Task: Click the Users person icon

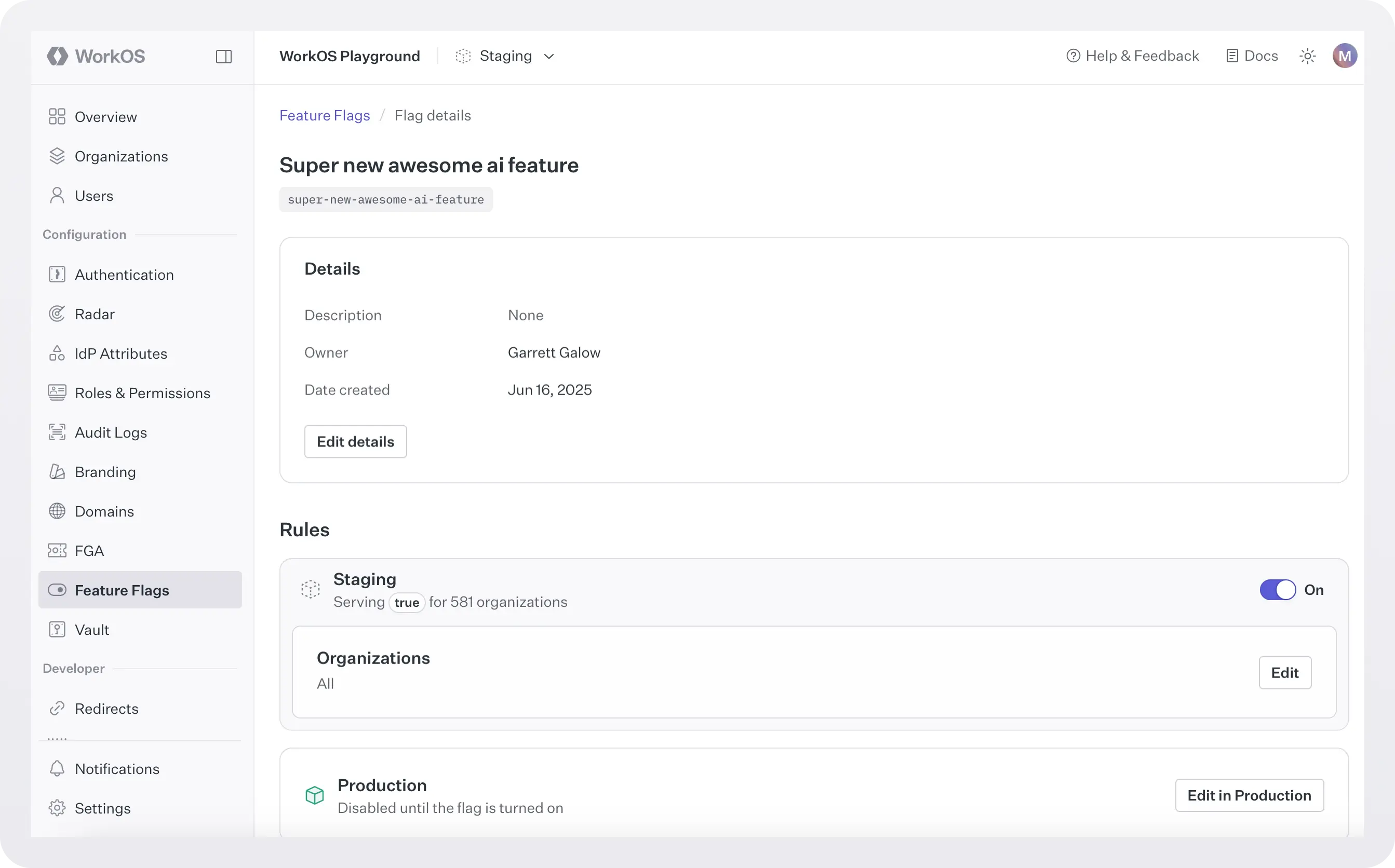Action: (x=57, y=196)
